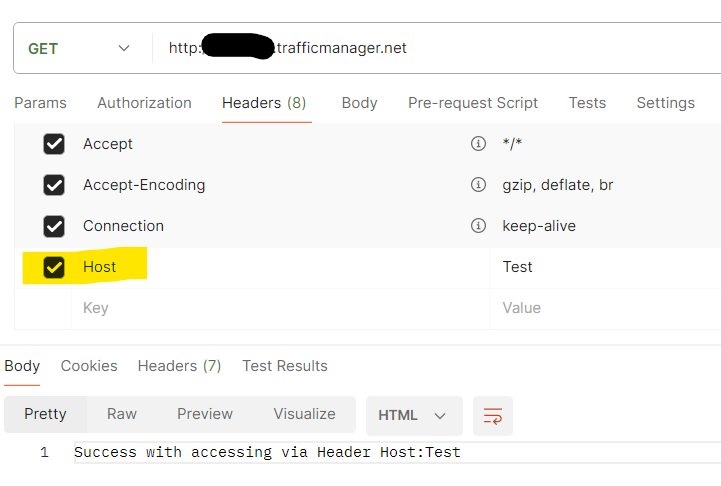Click the request URL field

click(x=440, y=48)
